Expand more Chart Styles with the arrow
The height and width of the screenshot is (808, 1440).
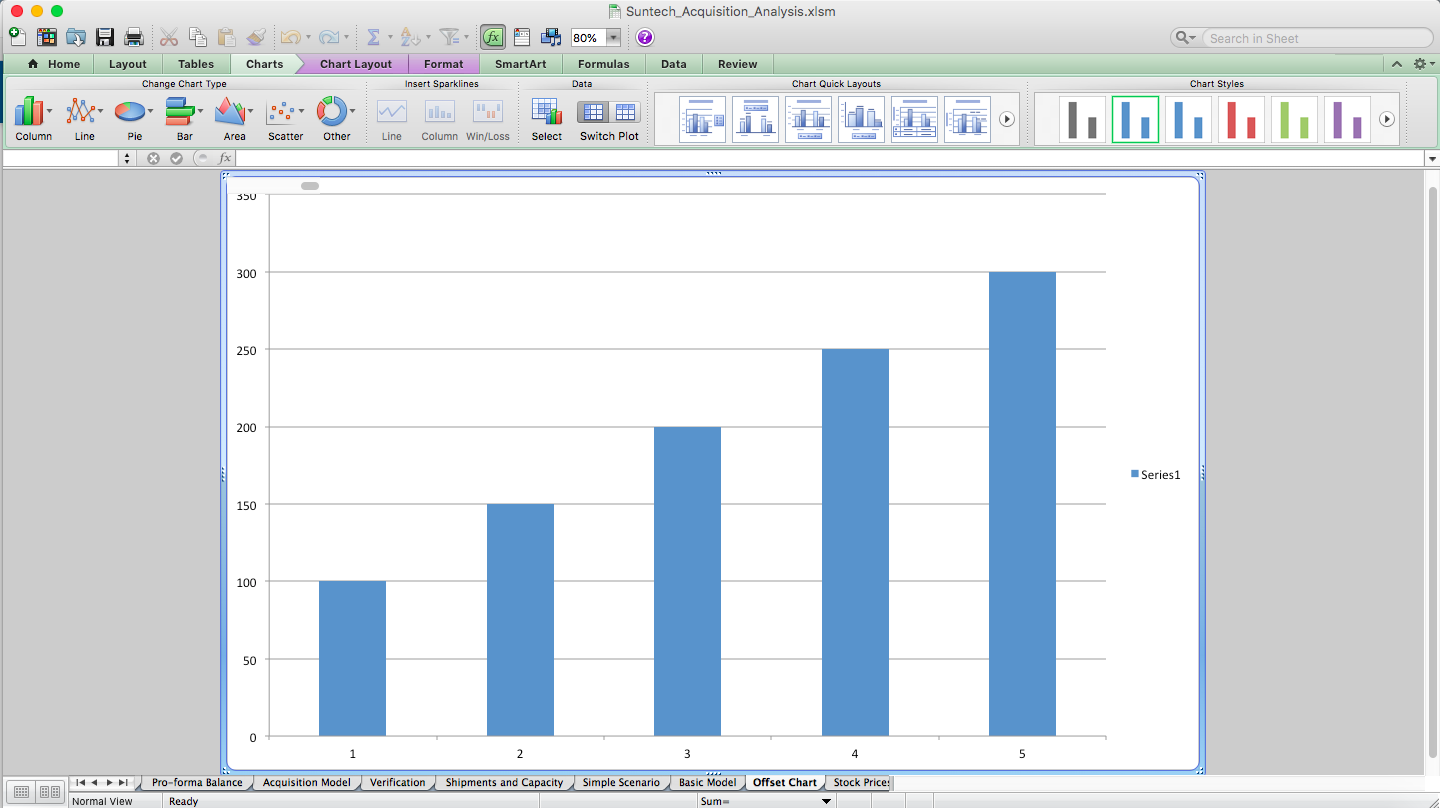(x=1386, y=118)
